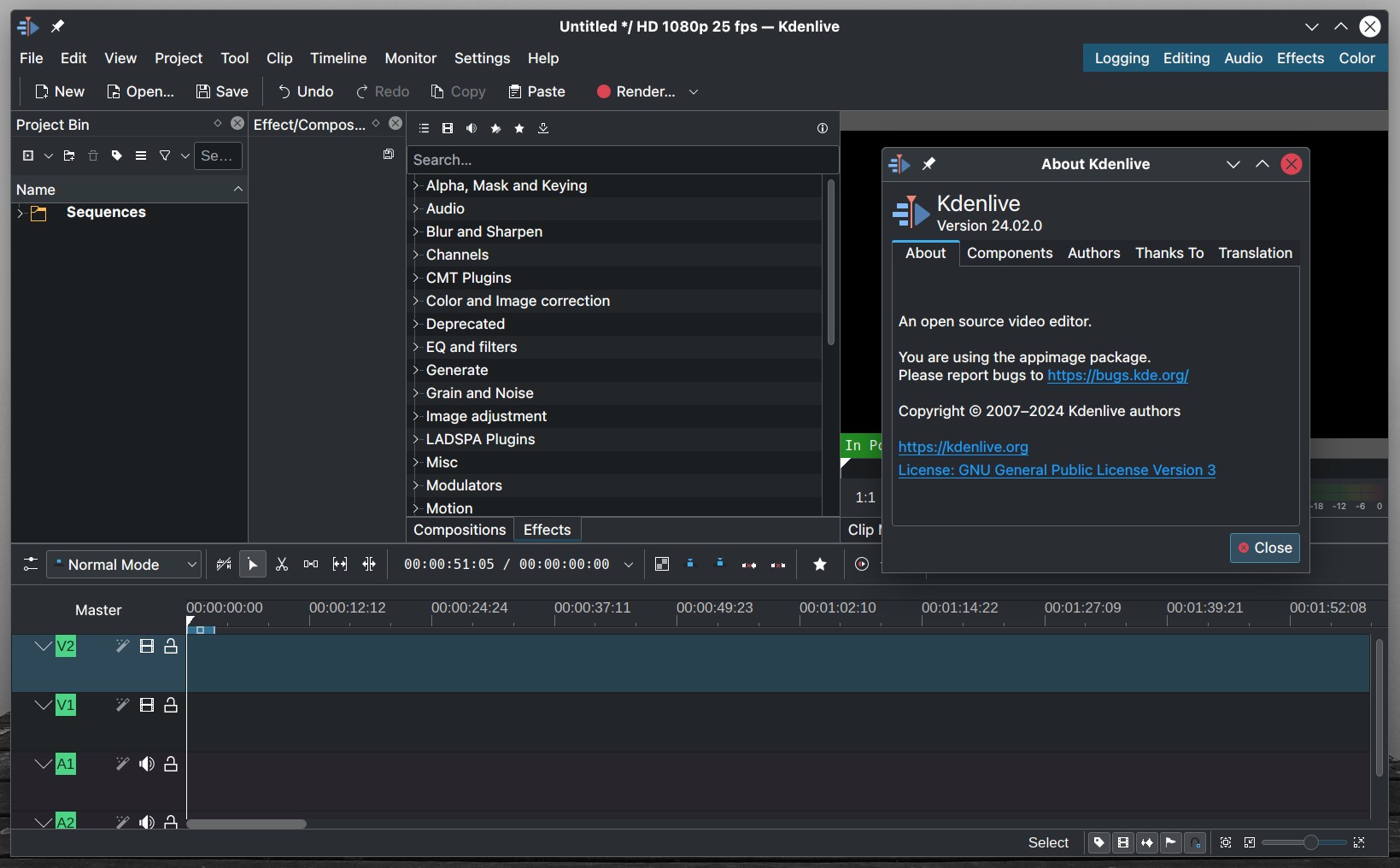Screen dimensions: 1400x868
Task: Open the https://kdenlive.org link
Action: click(x=963, y=447)
